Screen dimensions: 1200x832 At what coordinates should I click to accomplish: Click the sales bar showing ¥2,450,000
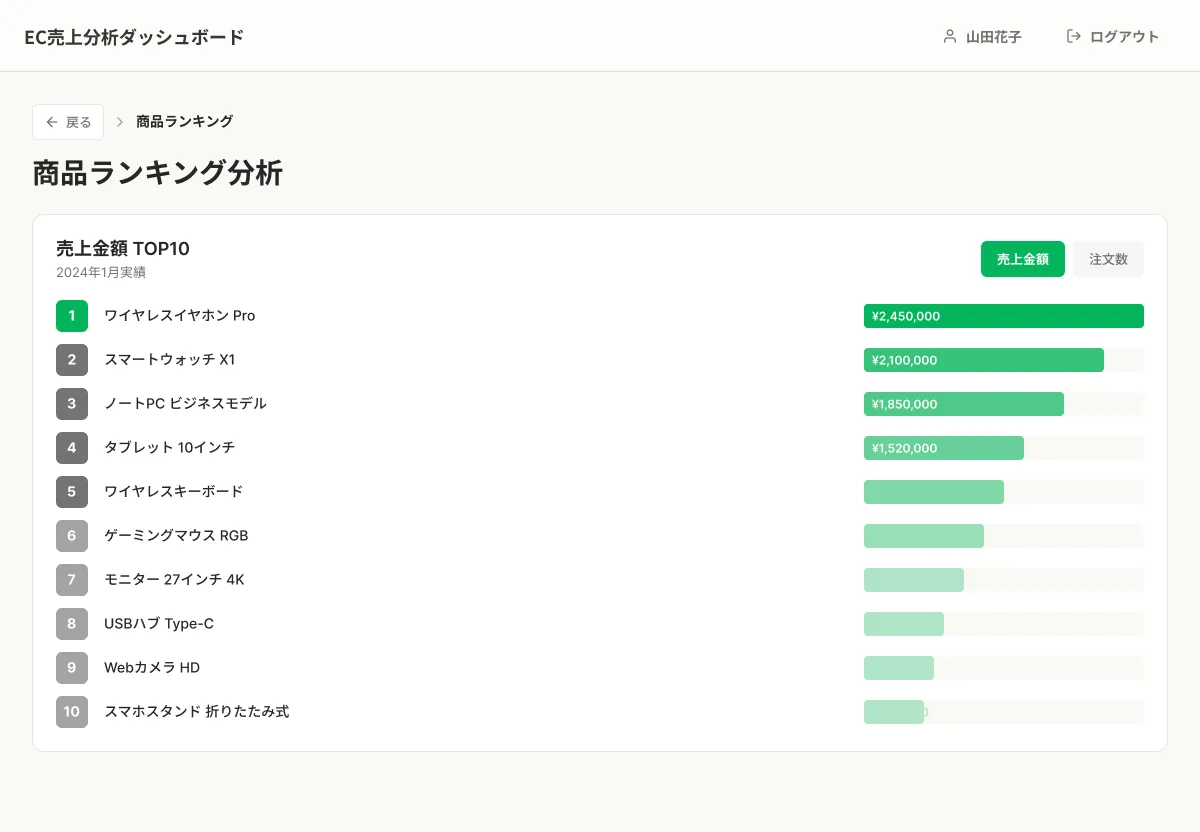point(1003,316)
